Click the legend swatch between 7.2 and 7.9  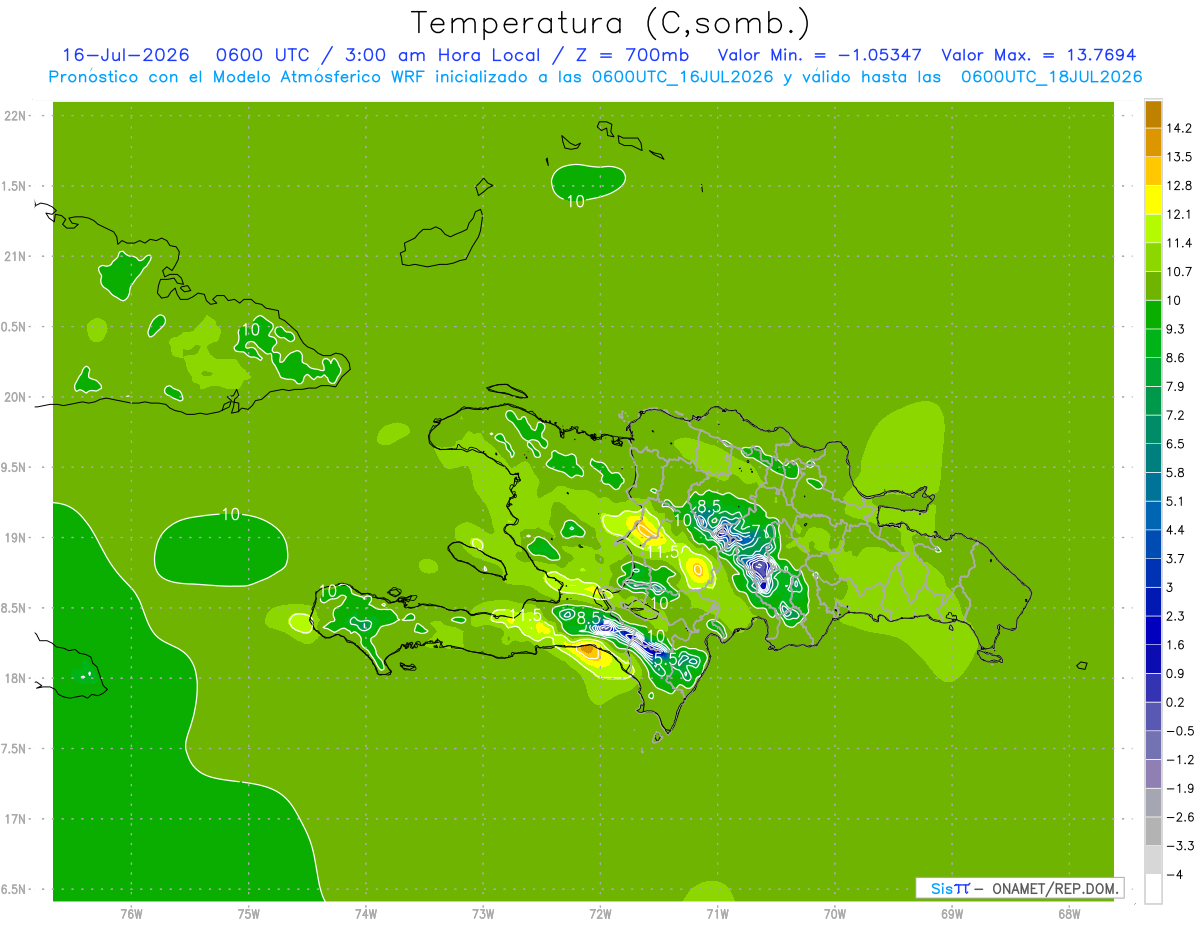[x=1153, y=400]
